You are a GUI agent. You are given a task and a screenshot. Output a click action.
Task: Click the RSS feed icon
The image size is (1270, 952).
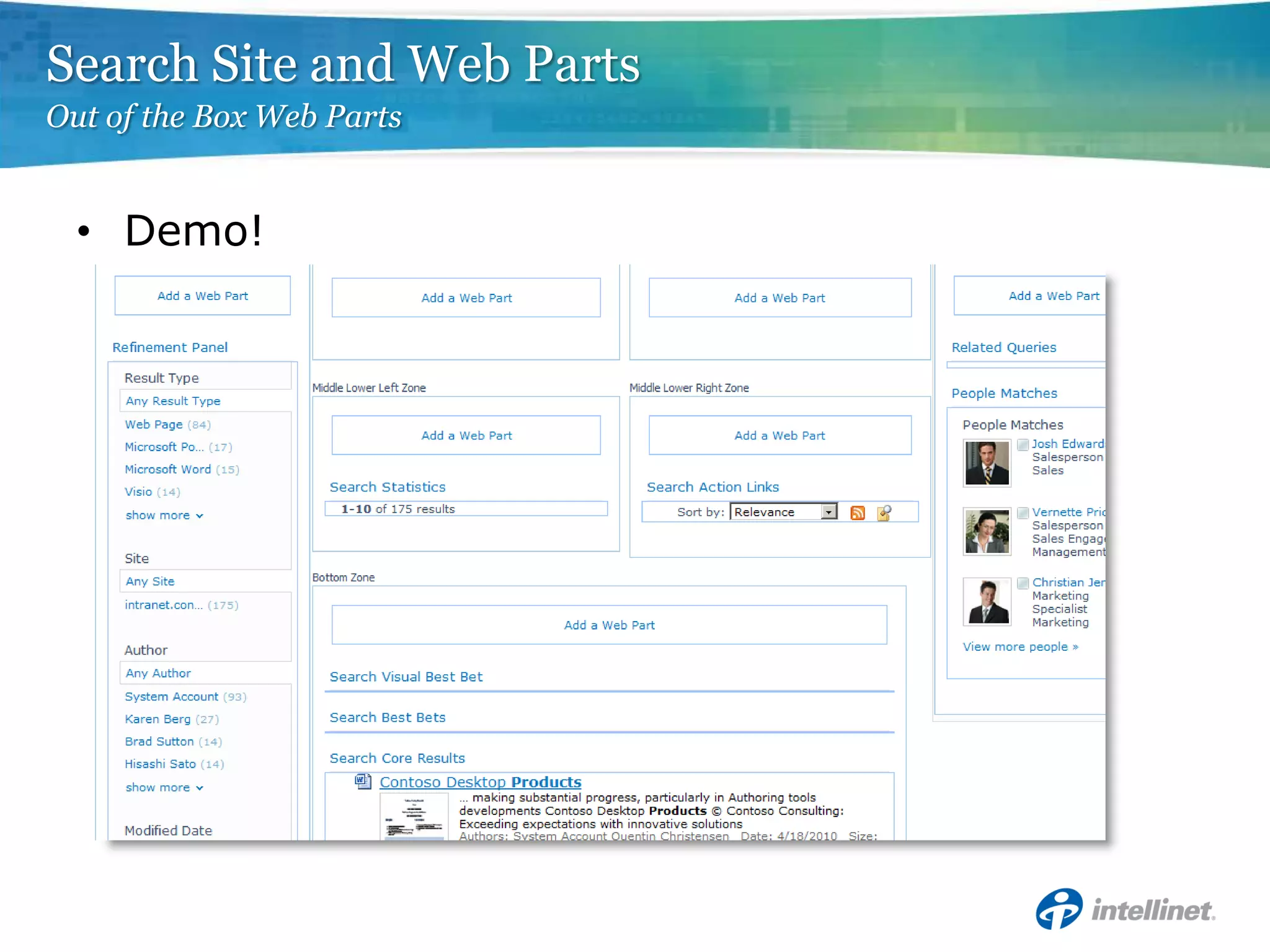click(x=858, y=513)
